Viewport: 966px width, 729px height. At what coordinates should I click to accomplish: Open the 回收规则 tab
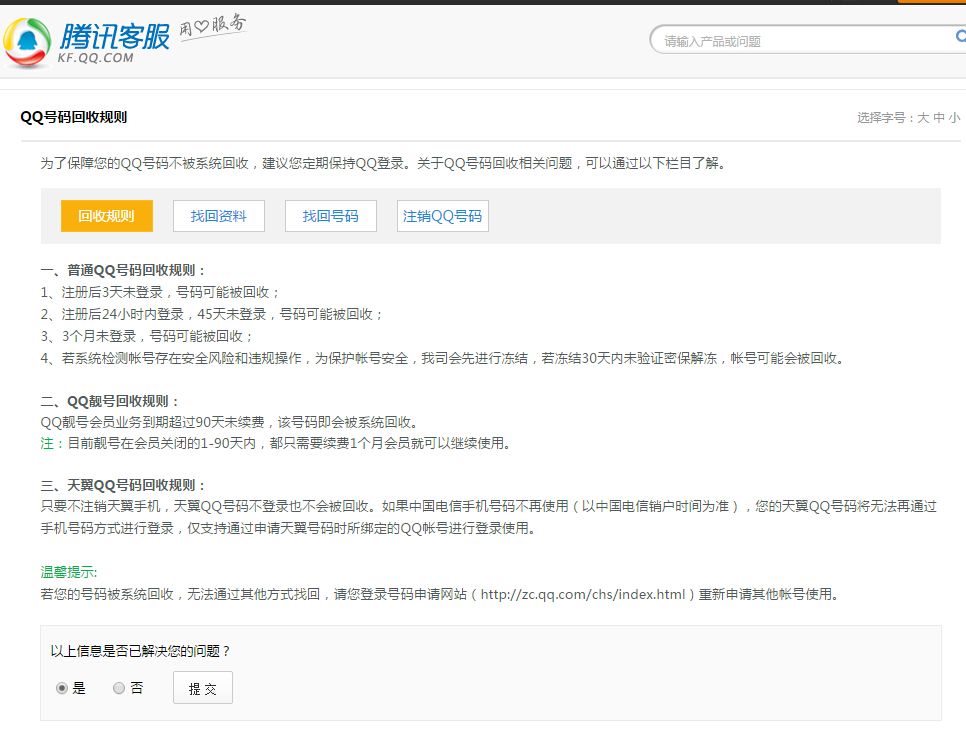click(106, 216)
